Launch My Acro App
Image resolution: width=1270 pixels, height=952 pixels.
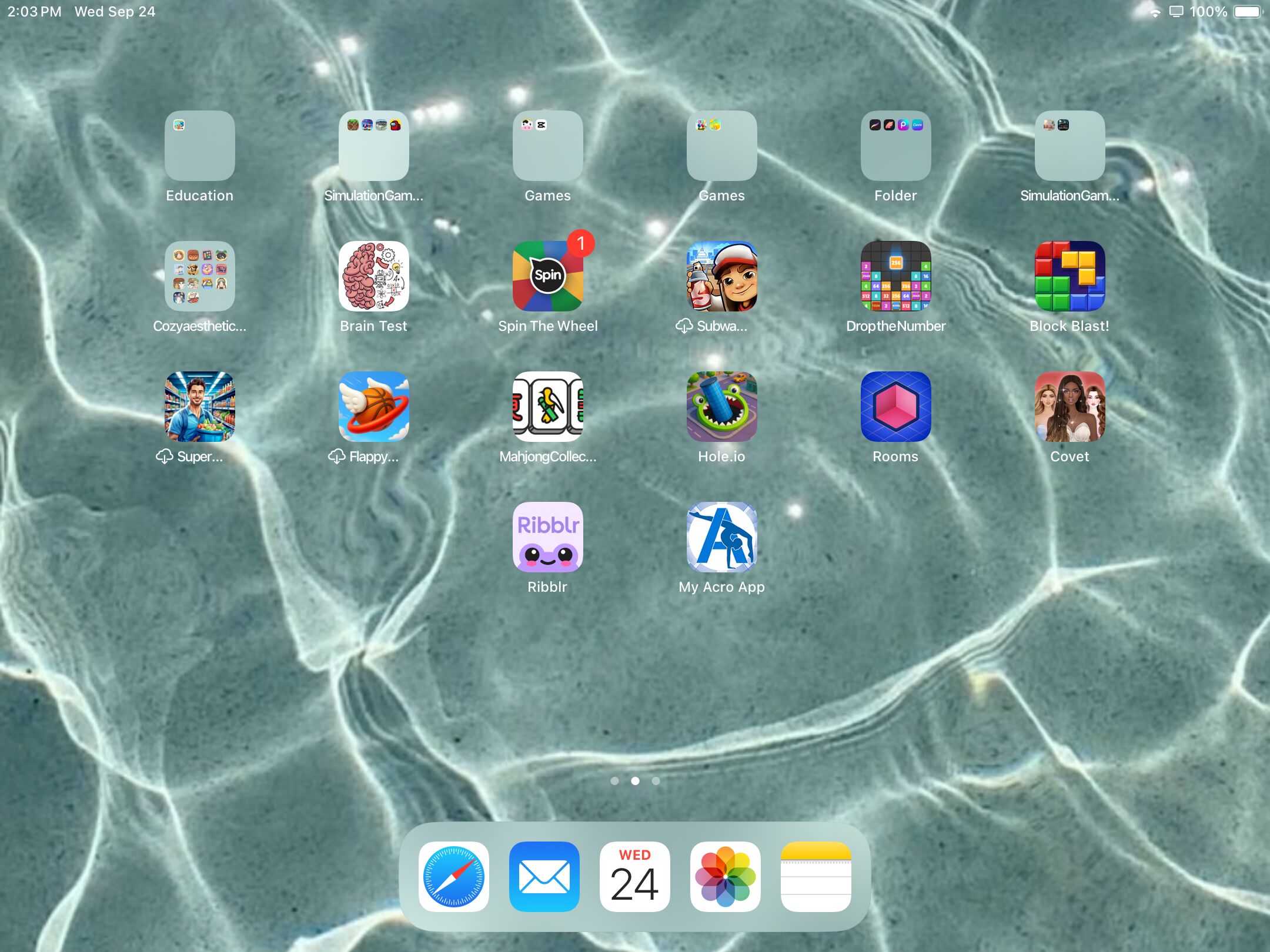[721, 537]
